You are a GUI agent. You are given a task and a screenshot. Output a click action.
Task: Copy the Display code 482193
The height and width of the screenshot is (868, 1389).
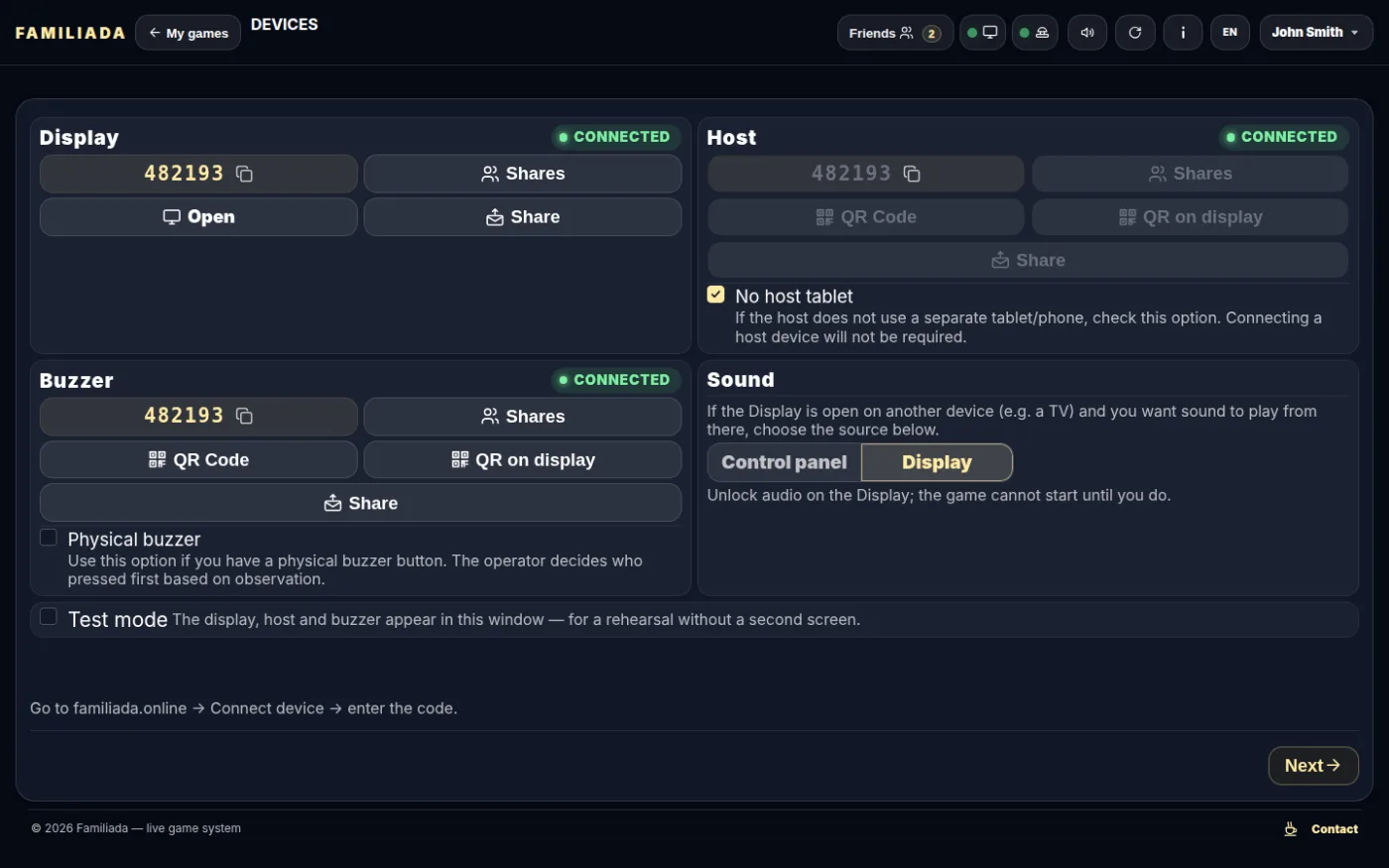click(x=244, y=174)
